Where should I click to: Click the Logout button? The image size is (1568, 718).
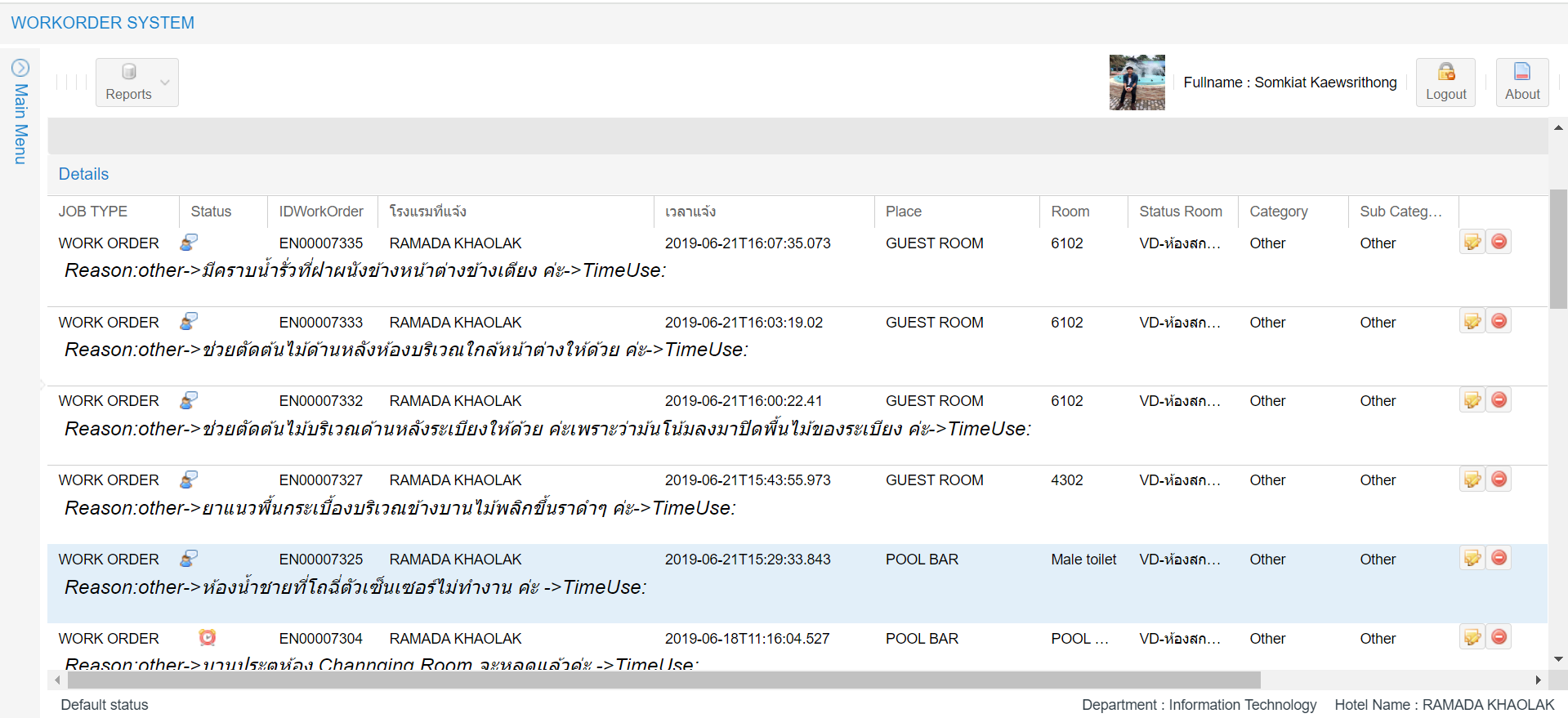coord(1445,83)
